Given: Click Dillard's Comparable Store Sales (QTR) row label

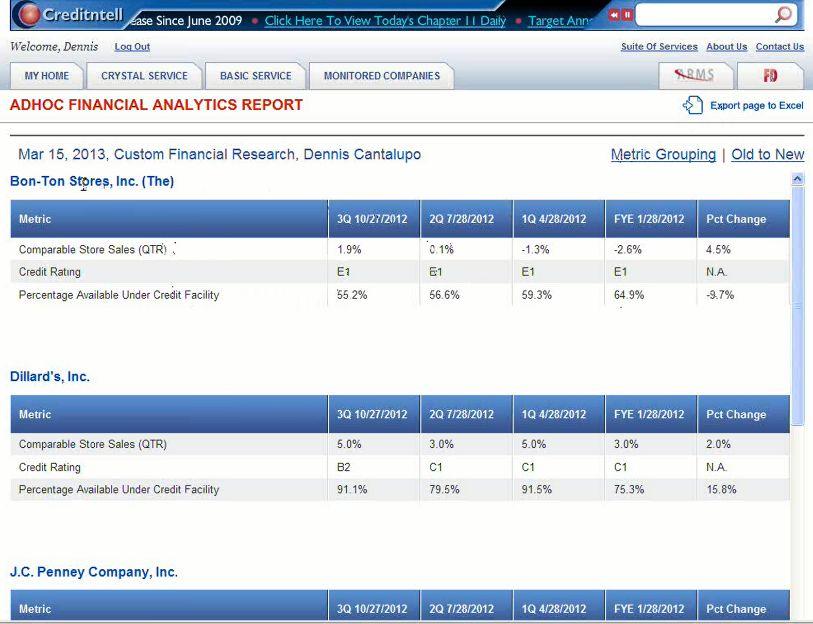Looking at the screenshot, I should click(93, 444).
